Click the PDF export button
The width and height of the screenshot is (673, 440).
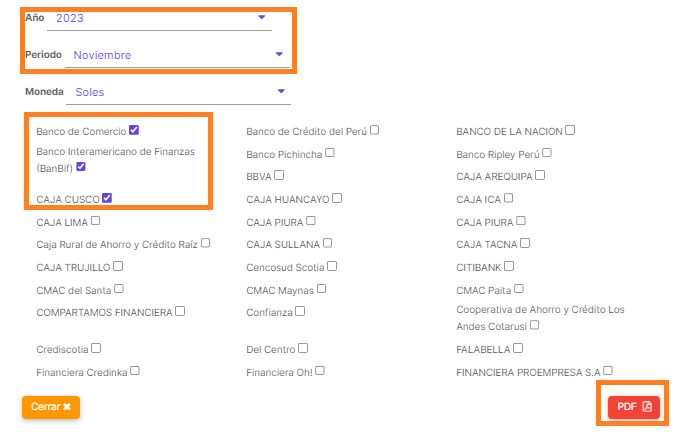point(633,406)
